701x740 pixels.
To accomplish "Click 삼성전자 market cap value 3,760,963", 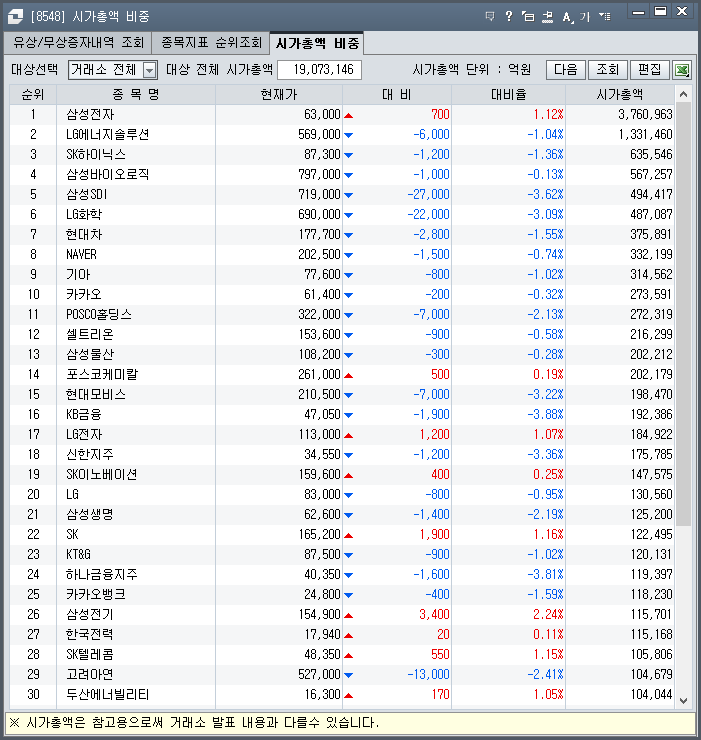I will (645, 115).
